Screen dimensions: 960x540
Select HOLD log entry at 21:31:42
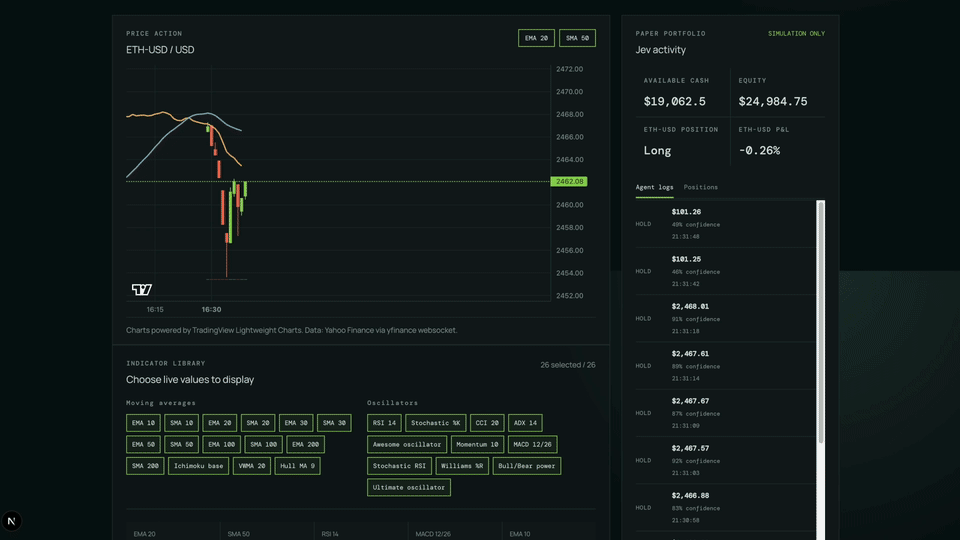pos(726,271)
